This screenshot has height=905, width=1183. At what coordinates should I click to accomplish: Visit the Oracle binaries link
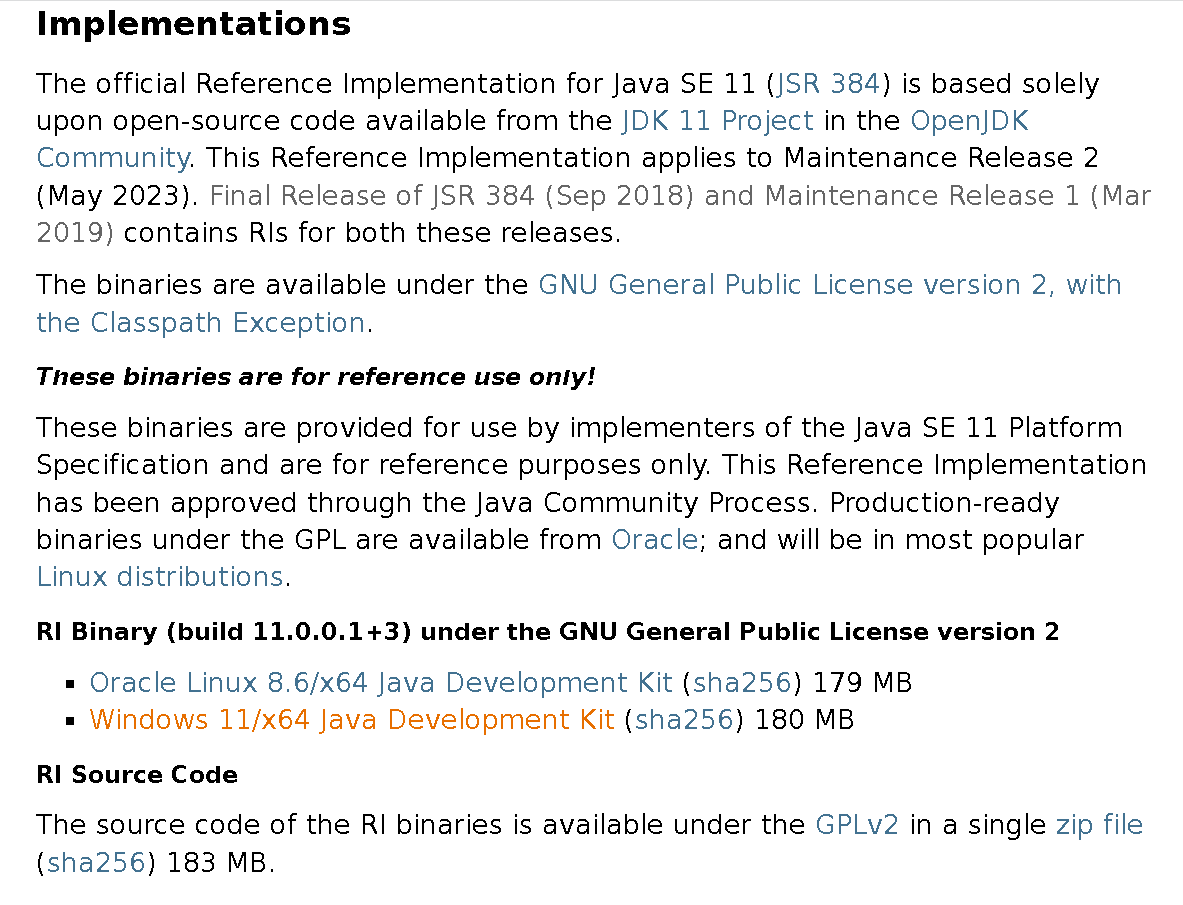(x=655, y=540)
